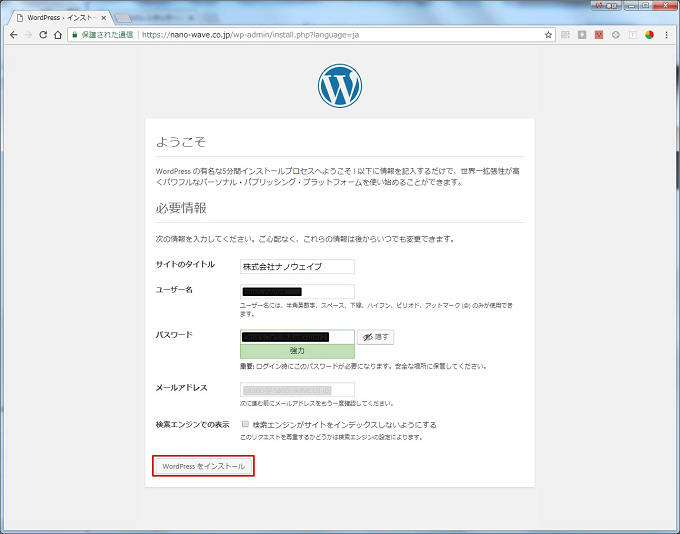Click the gray circular extension icon
Viewport: 680px width, 534px height.
click(616, 35)
